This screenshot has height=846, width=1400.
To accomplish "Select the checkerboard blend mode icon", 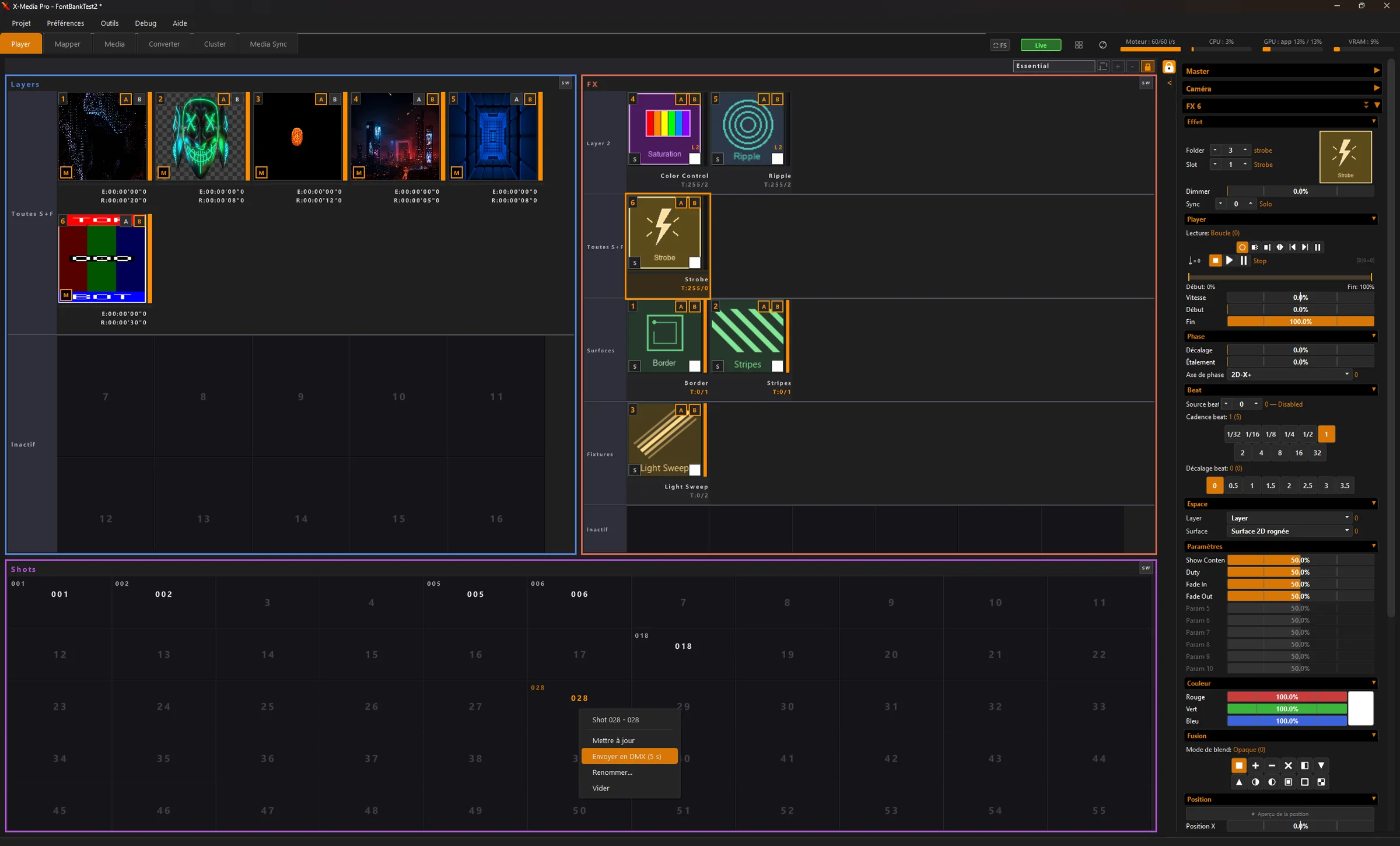I will coord(1321,782).
